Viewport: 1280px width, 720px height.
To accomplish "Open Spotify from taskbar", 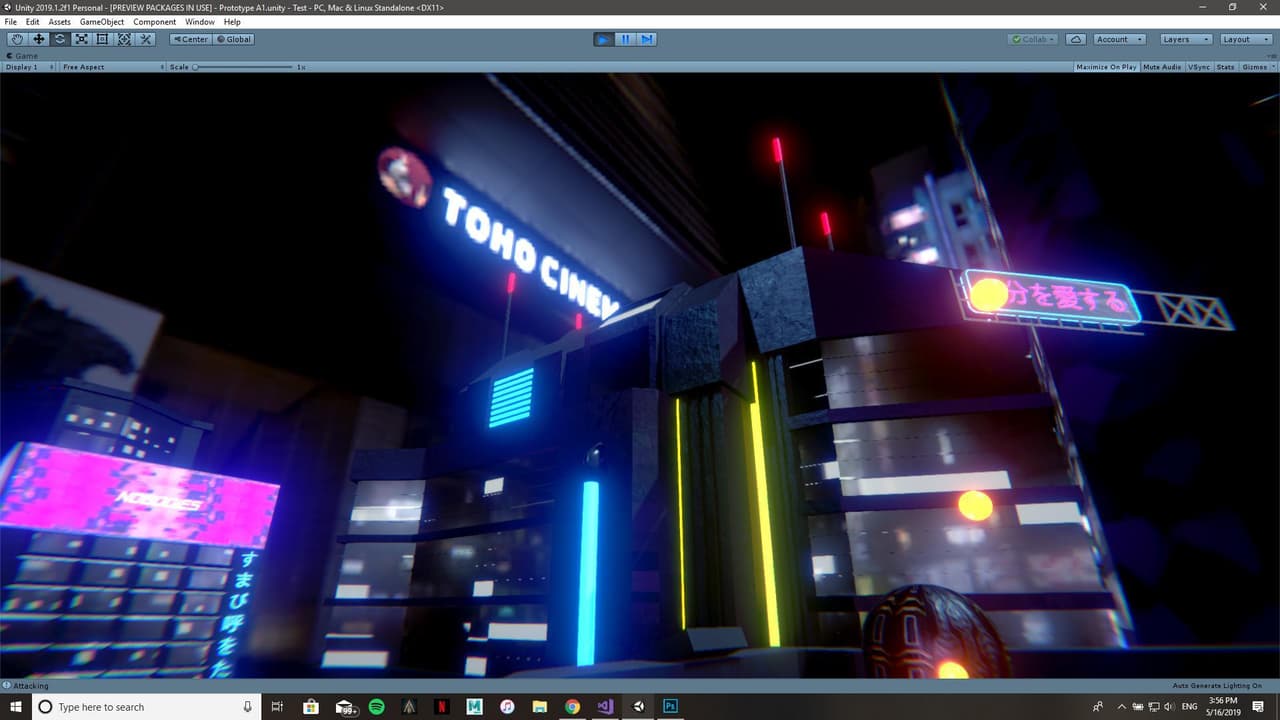I will (377, 707).
